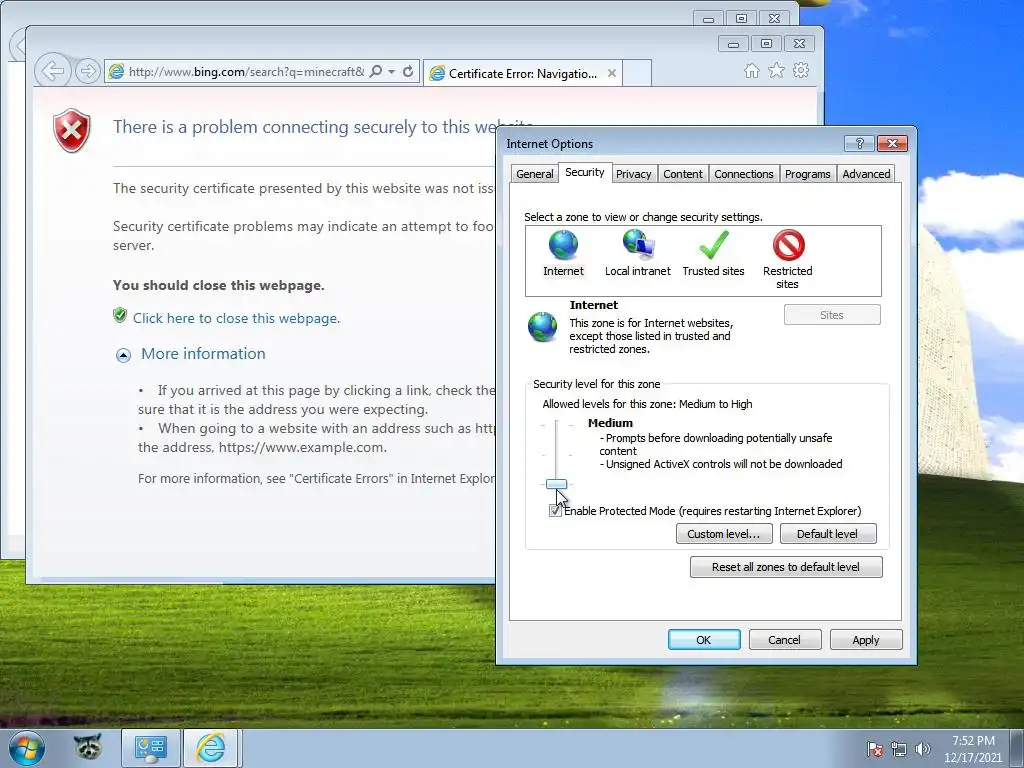Select the Restricted sites zone icon
This screenshot has width=1024, height=768.
coord(788,246)
